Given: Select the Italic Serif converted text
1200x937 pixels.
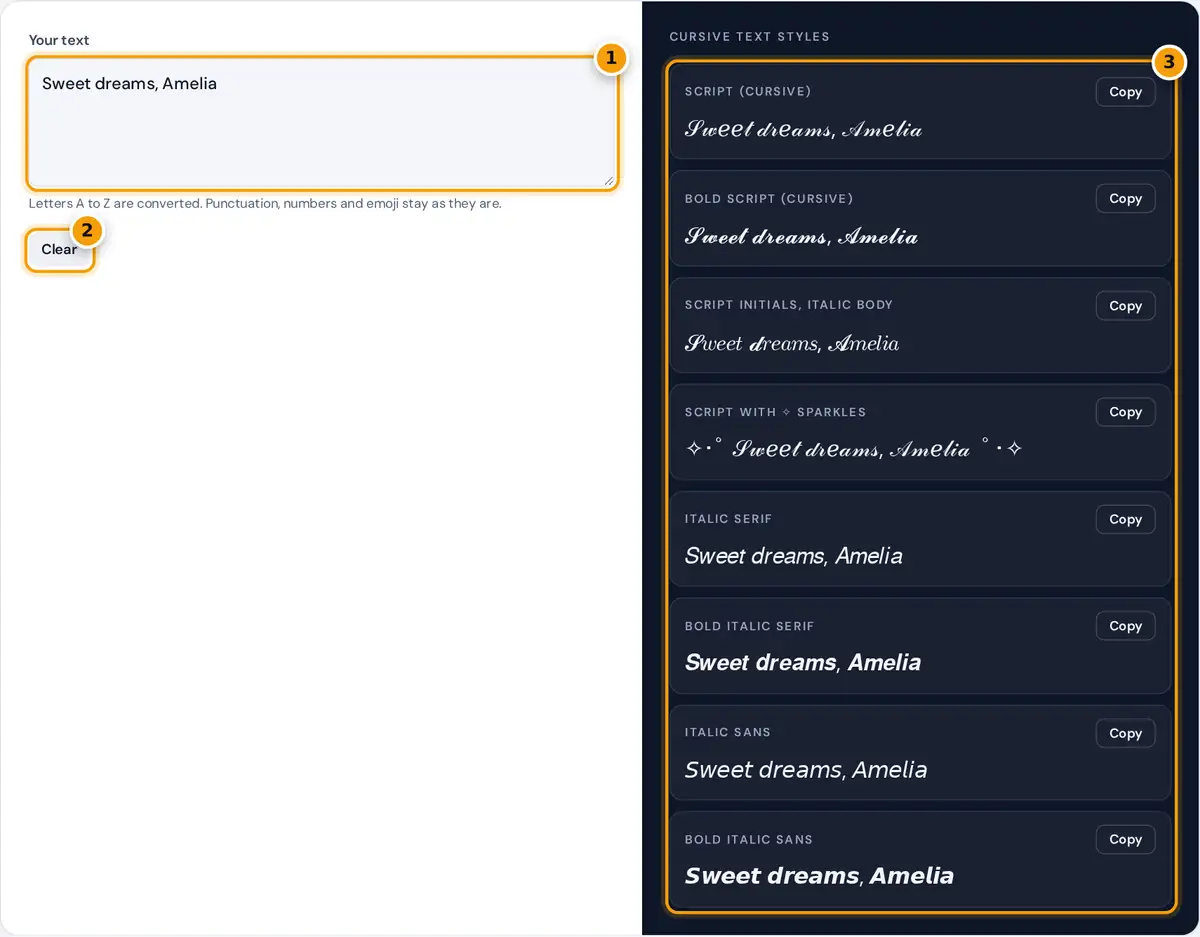Looking at the screenshot, I should 794,556.
